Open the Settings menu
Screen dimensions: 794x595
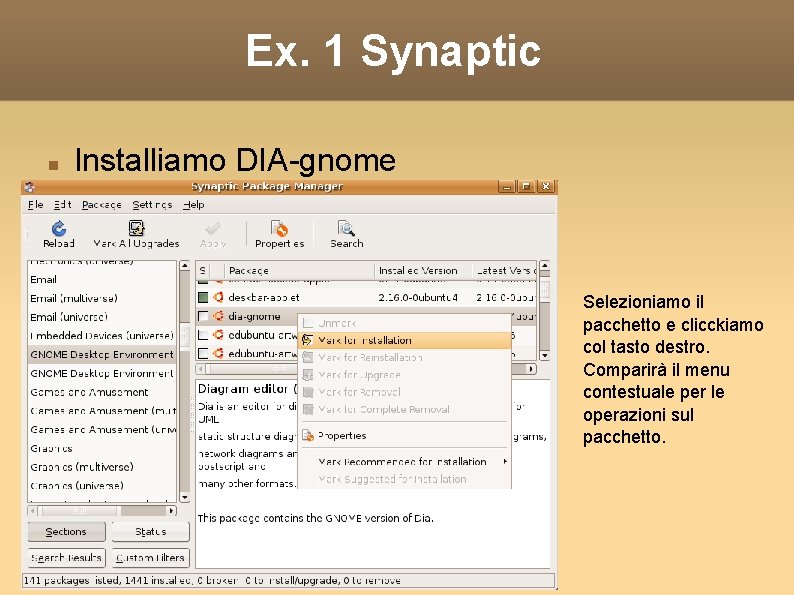(152, 205)
